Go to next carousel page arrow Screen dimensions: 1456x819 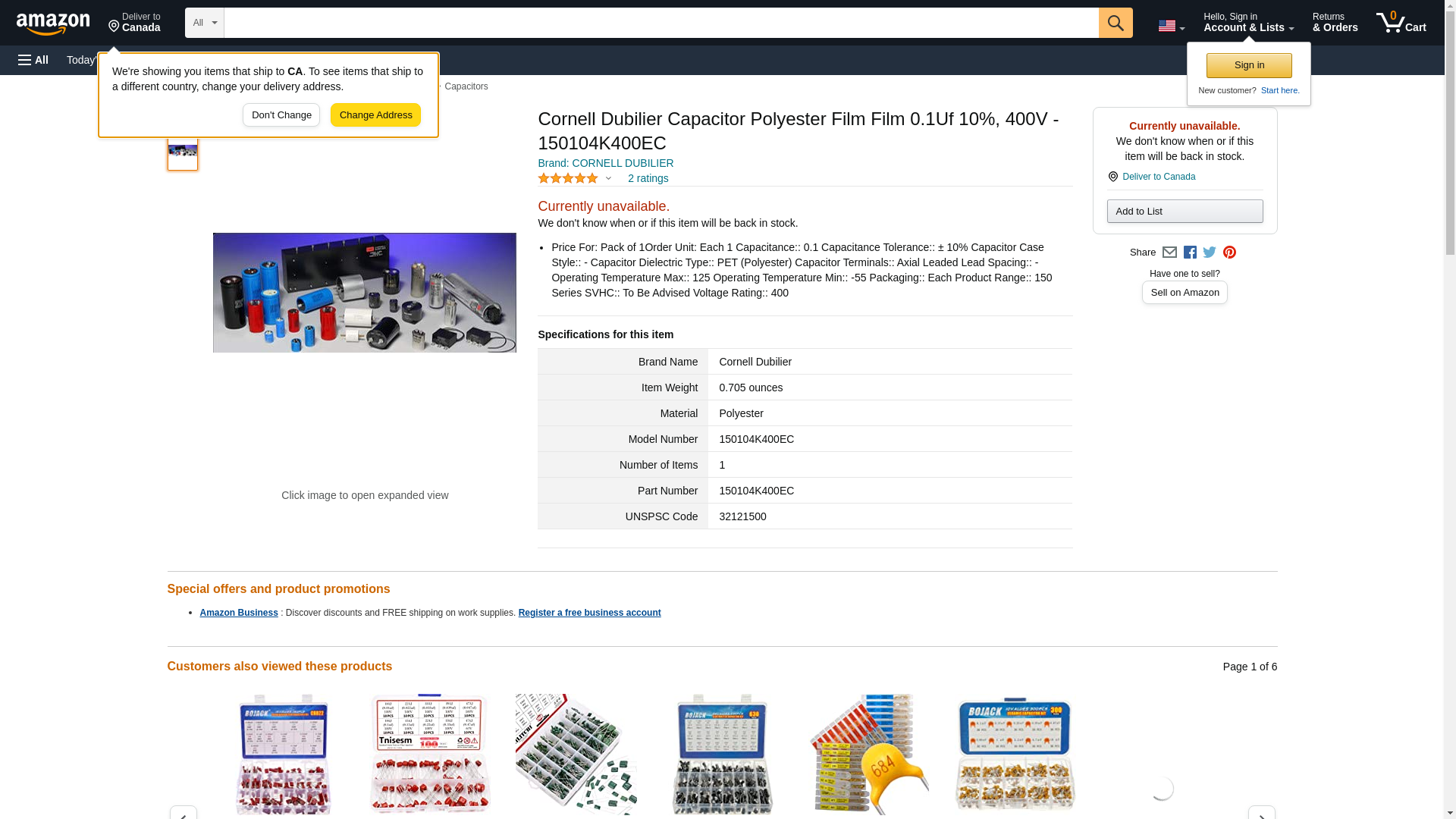(1261, 813)
